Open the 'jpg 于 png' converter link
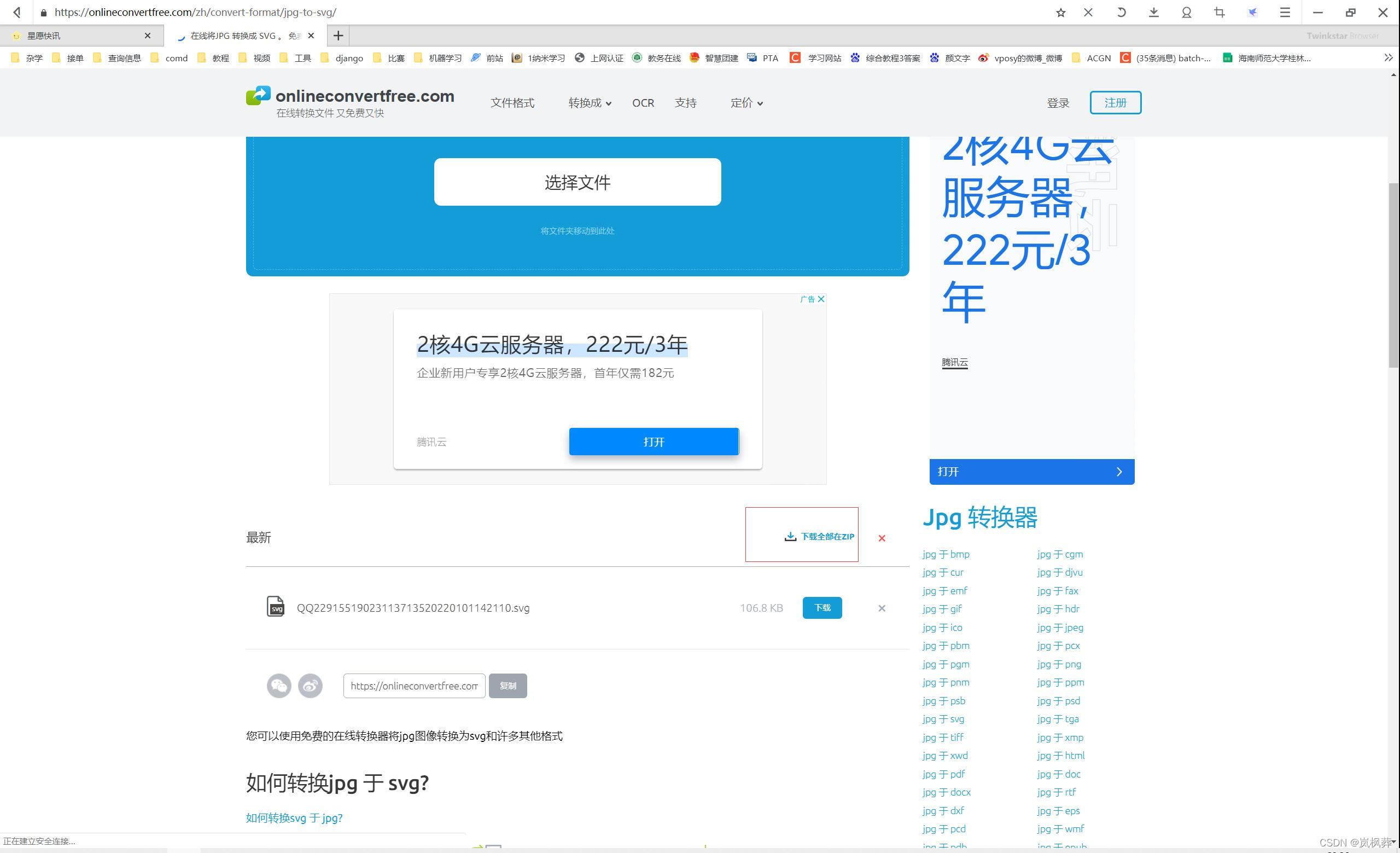The image size is (1400, 853). click(x=1059, y=664)
